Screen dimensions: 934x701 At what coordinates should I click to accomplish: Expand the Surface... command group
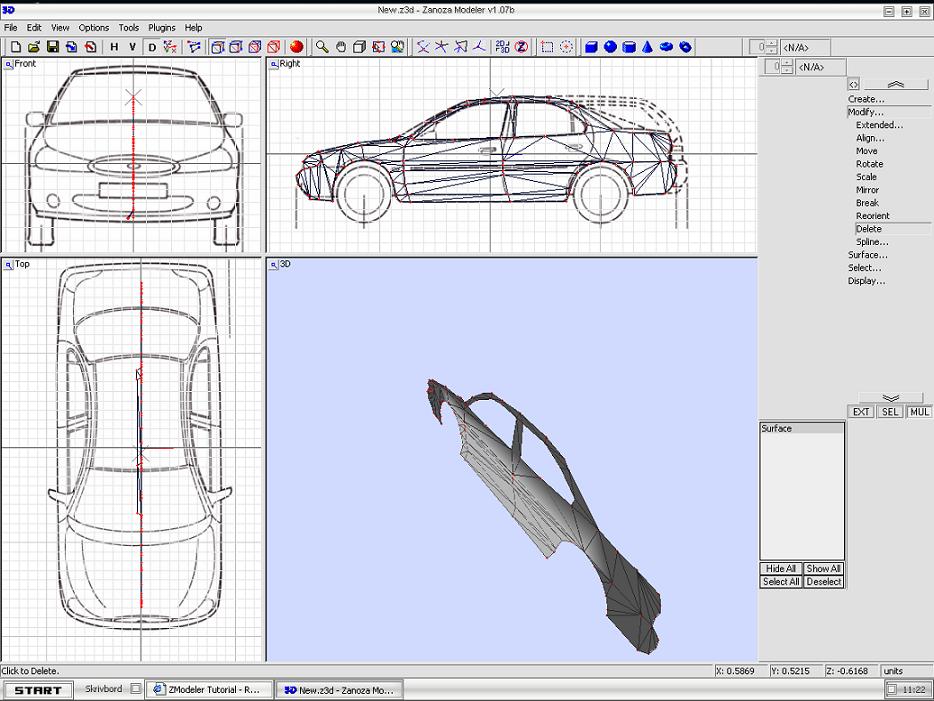click(867, 255)
